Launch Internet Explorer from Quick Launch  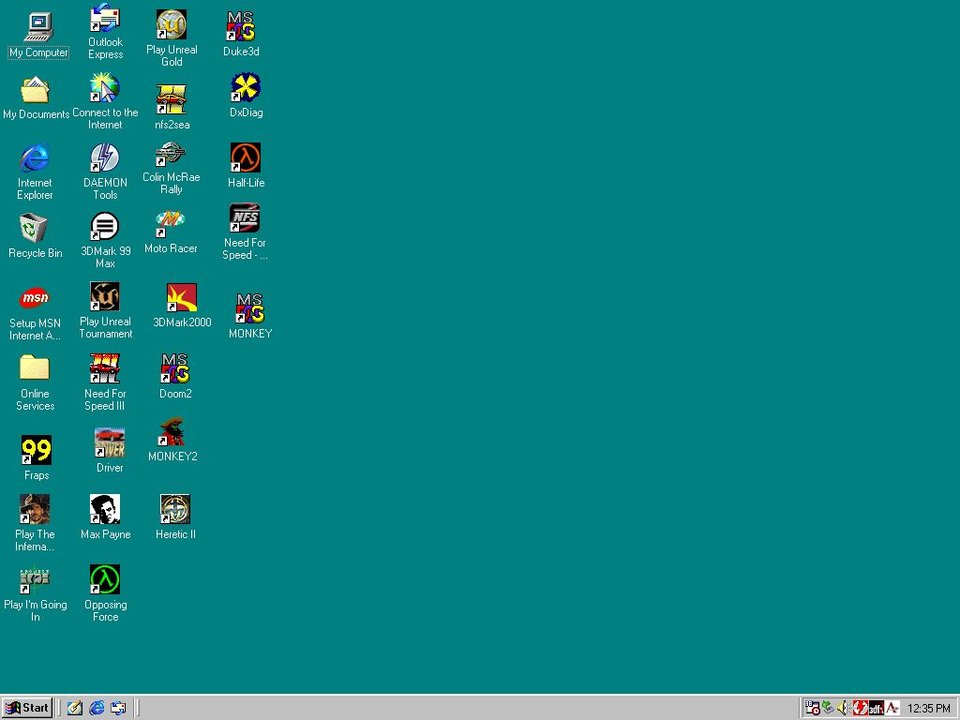(97, 708)
